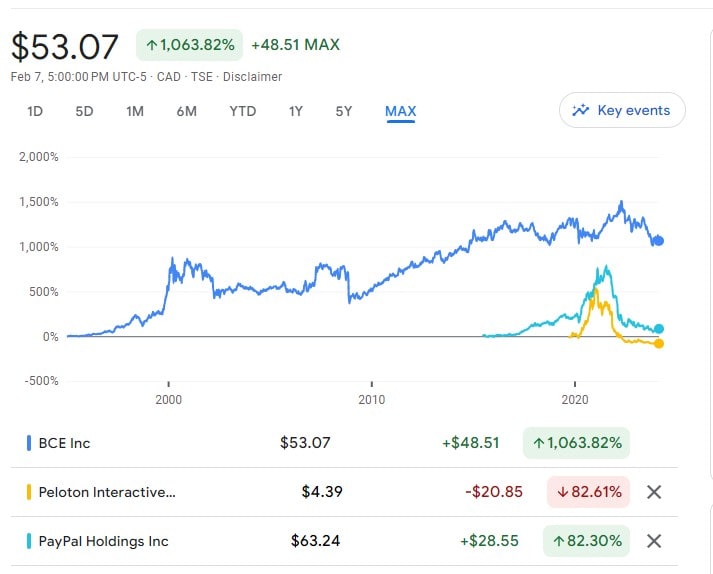Click blue BCE endpoint dot on chart
The height and width of the screenshot is (574, 713).
[659, 241]
